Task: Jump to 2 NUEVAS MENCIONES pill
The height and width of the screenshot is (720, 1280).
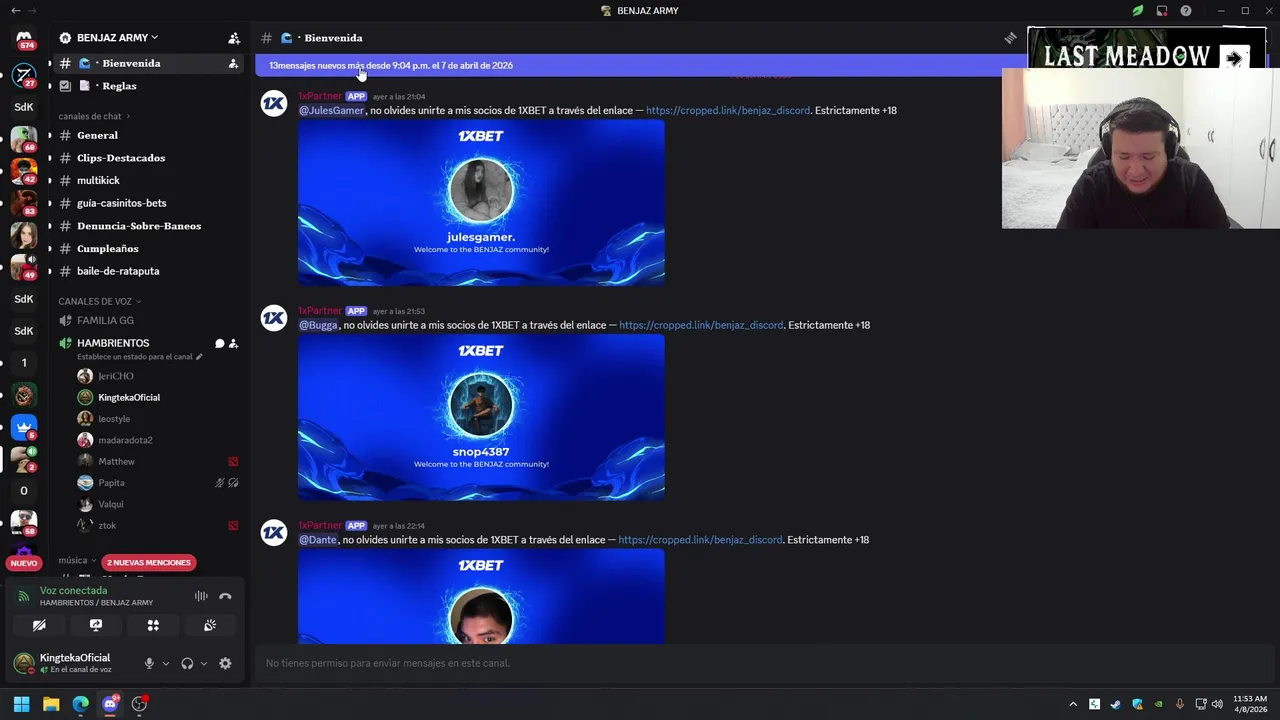Action: 149,562
